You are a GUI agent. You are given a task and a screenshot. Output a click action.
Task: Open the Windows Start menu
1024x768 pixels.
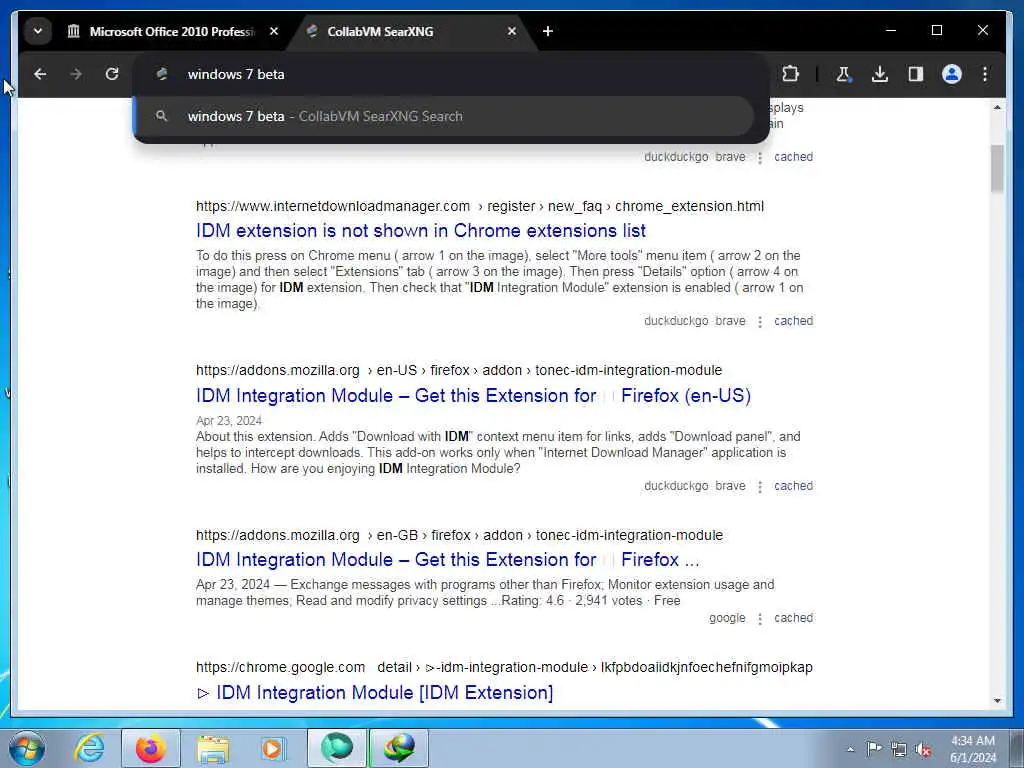coord(27,748)
